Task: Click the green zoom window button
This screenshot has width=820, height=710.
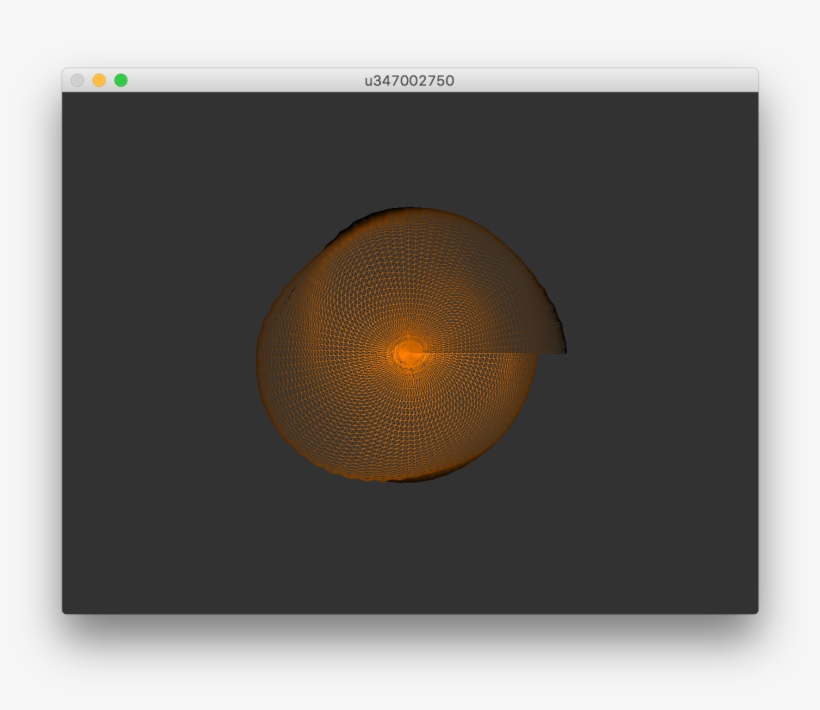Action: tap(120, 79)
